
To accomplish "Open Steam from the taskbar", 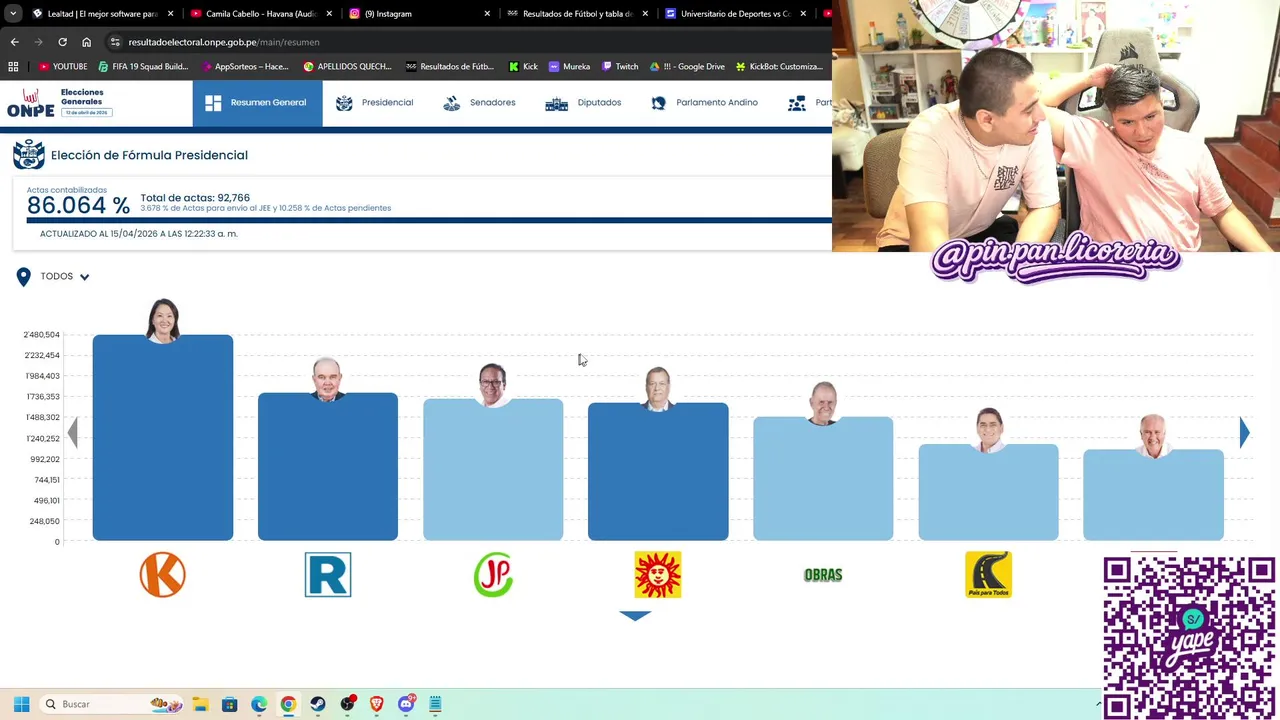I will coord(318,704).
